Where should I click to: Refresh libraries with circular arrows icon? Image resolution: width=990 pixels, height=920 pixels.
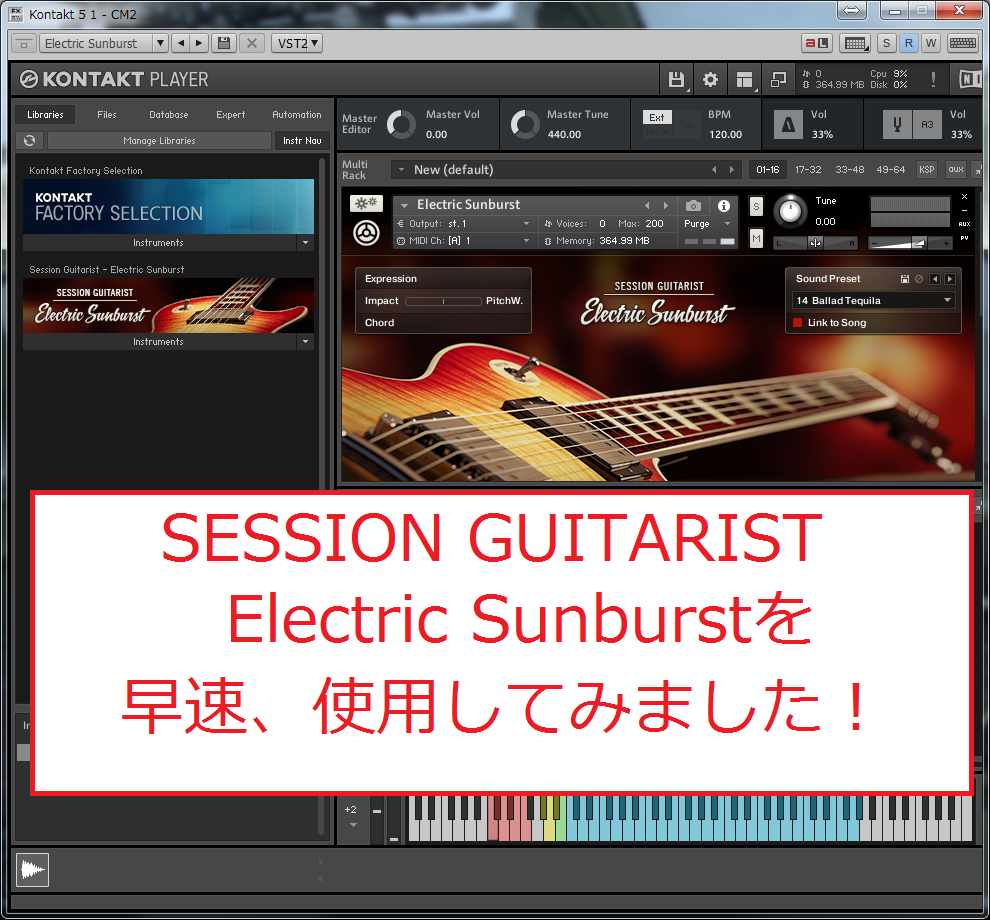29,140
